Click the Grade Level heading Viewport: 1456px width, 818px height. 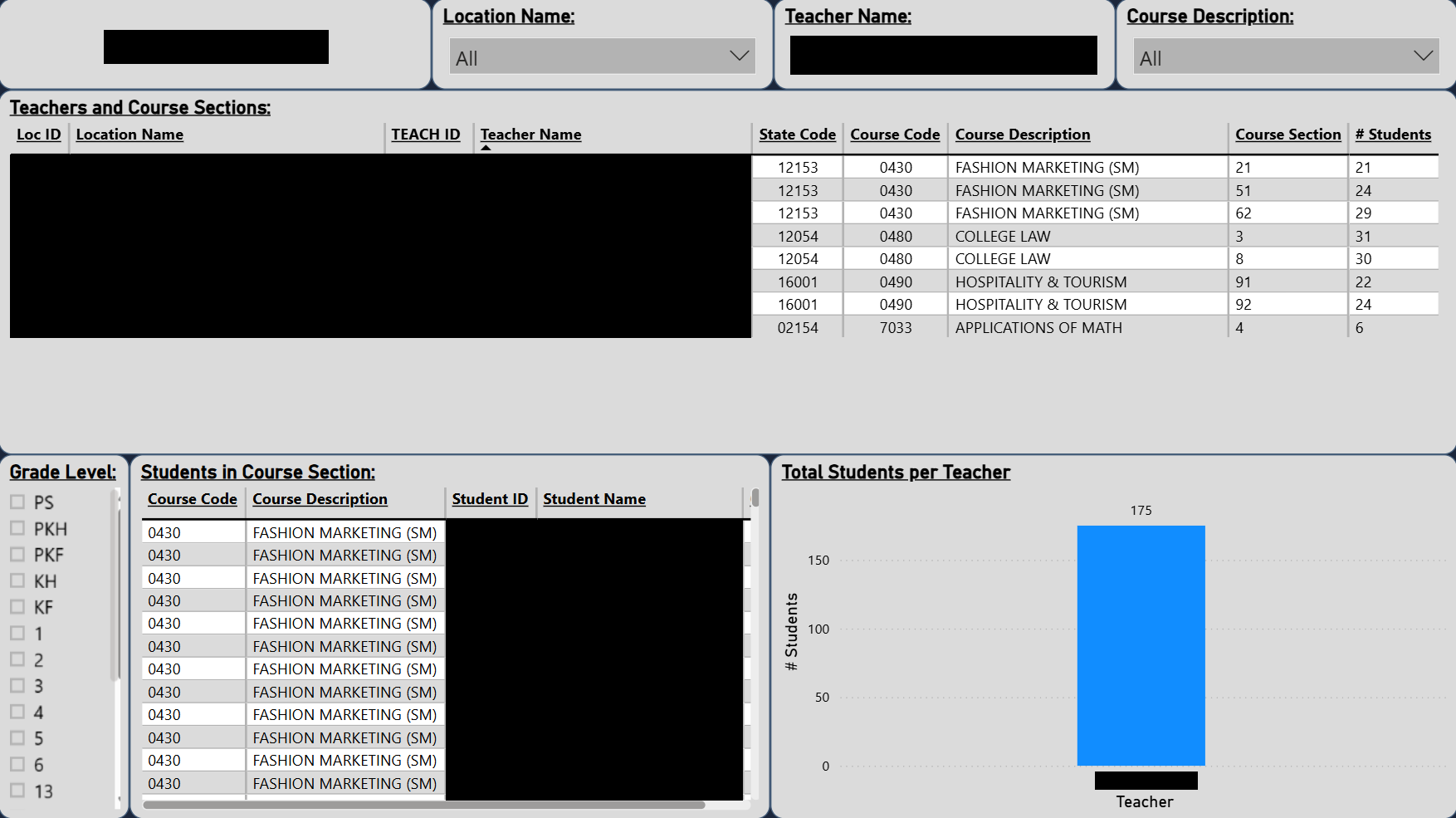pyautogui.click(x=62, y=472)
